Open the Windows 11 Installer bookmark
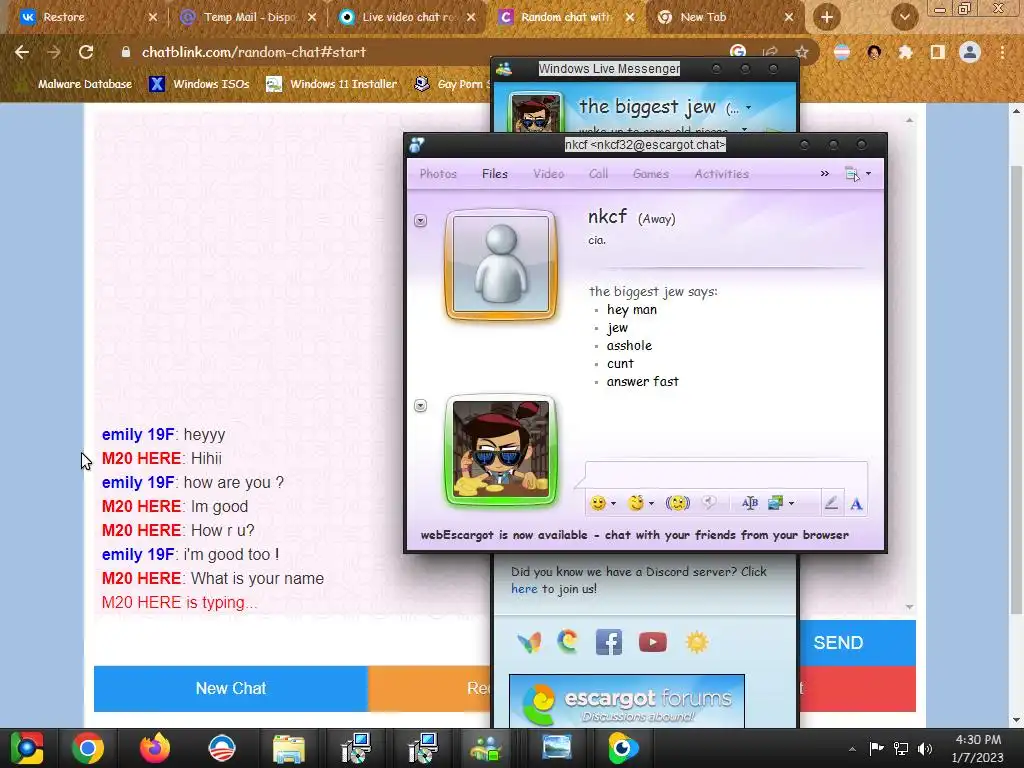Image resolution: width=1024 pixels, height=768 pixels. coord(331,84)
